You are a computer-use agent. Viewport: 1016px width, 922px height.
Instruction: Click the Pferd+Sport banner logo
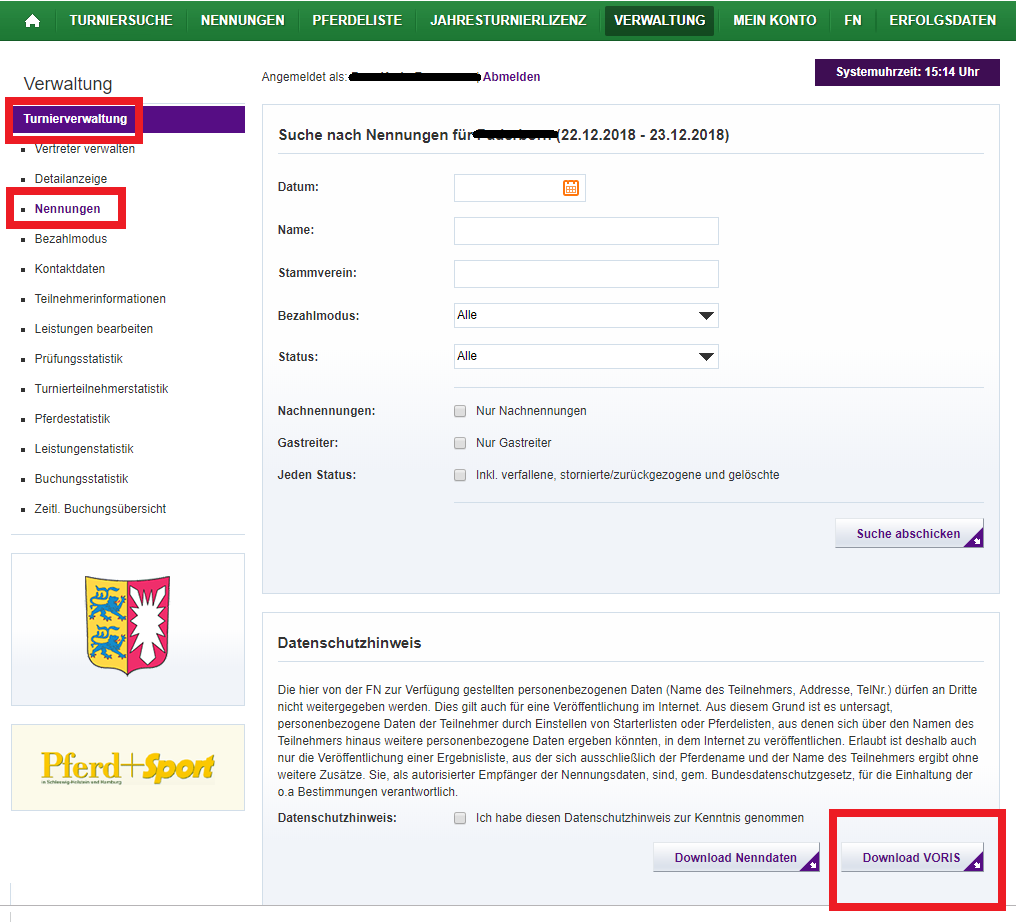point(128,767)
